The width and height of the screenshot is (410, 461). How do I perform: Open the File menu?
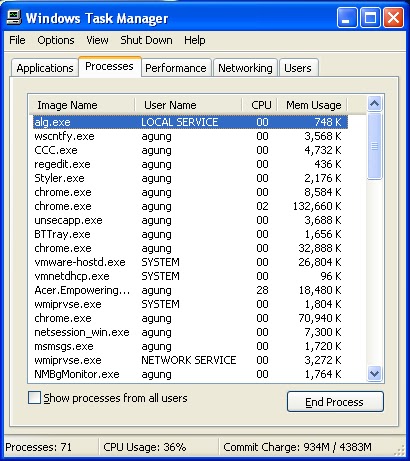[x=17, y=40]
